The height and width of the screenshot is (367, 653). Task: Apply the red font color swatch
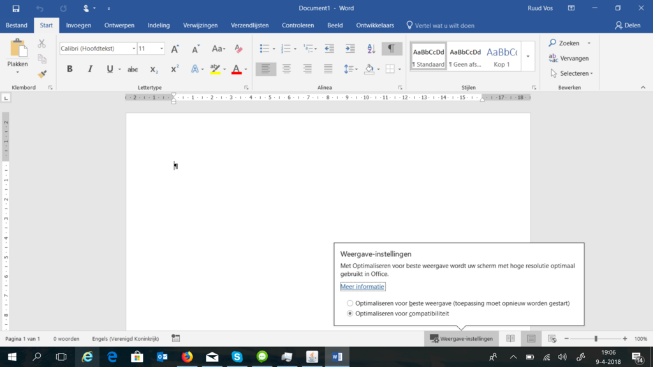pyautogui.click(x=237, y=69)
